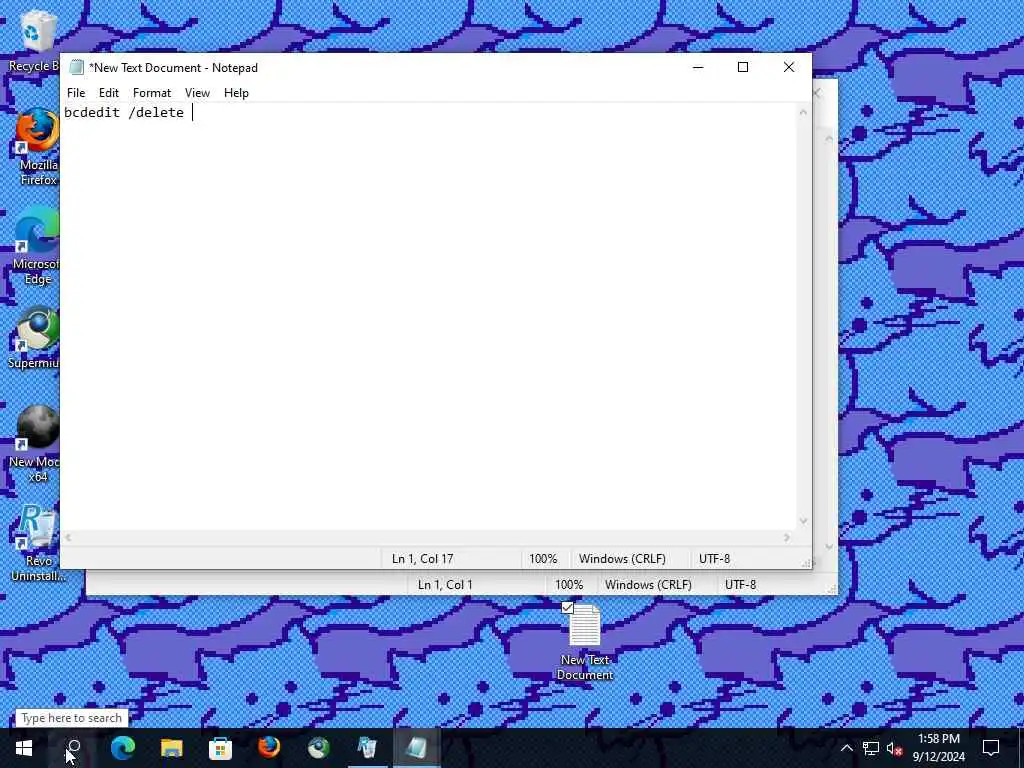Open Revo Uninstaller taskbar icon
Screen dimensions: 1024x768
(368, 748)
